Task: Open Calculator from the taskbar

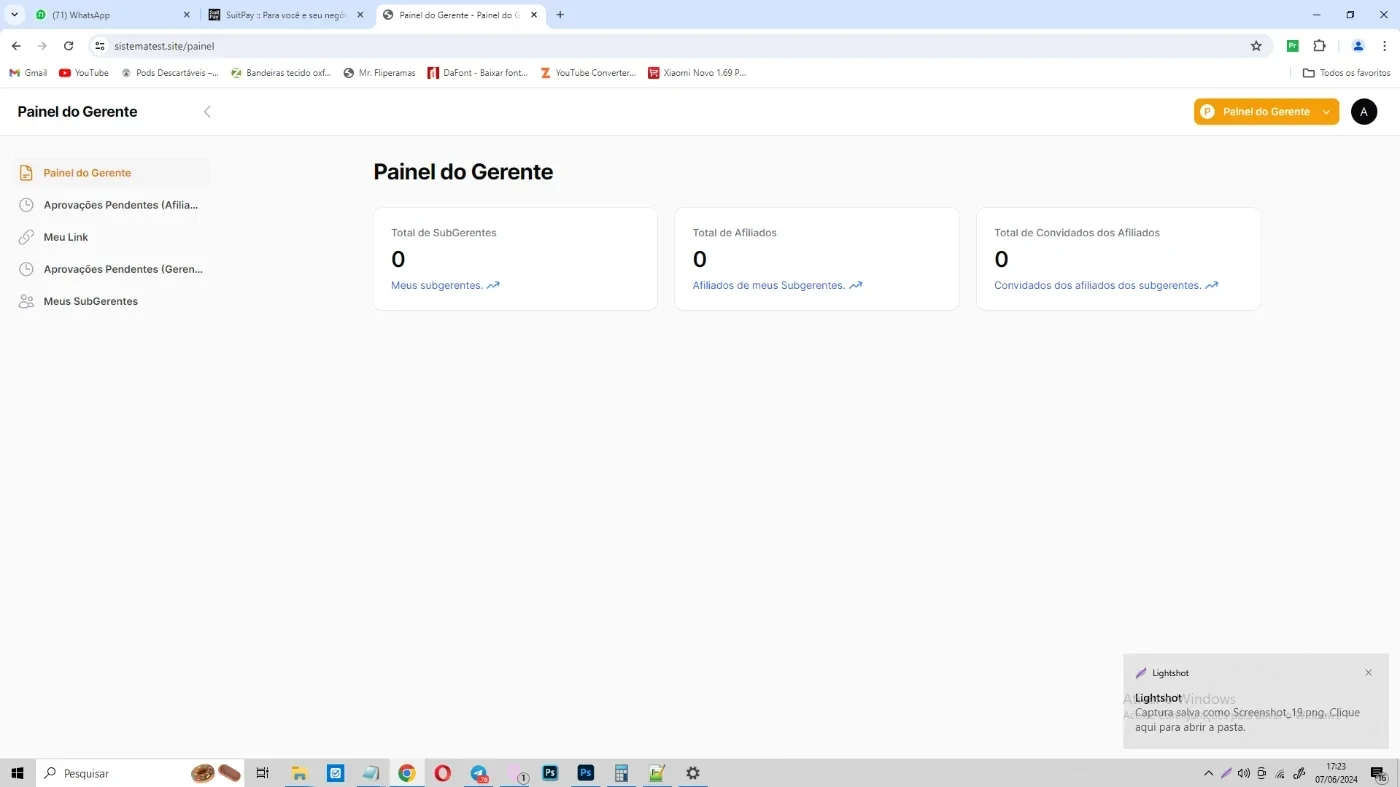Action: [x=621, y=773]
